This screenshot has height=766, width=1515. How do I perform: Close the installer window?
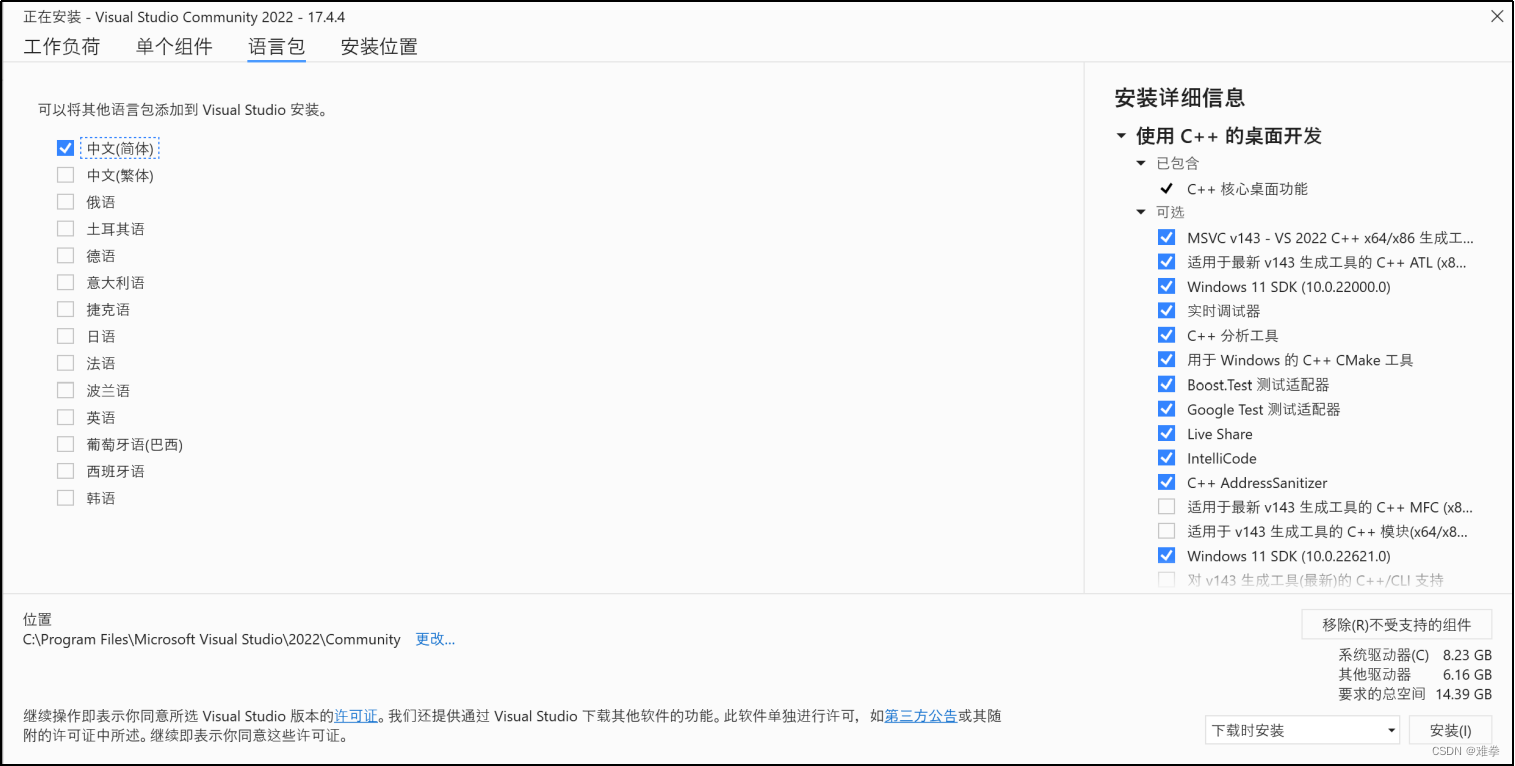point(1497,16)
